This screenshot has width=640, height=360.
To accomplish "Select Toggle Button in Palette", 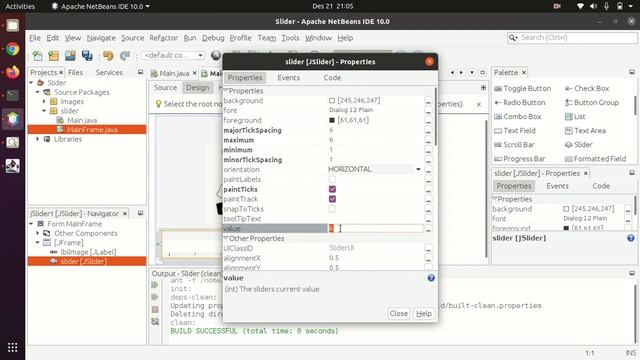I will coord(522,89).
